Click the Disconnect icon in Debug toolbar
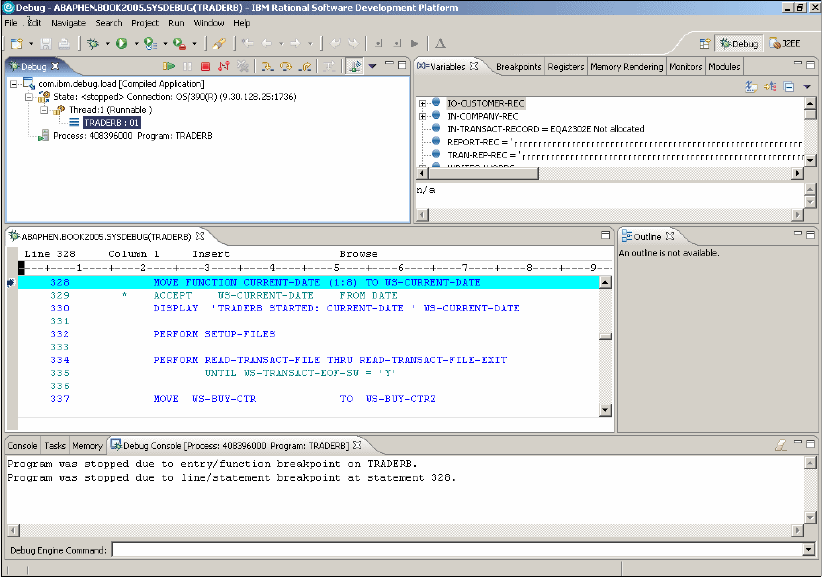This screenshot has height=577, width=822. (223, 66)
